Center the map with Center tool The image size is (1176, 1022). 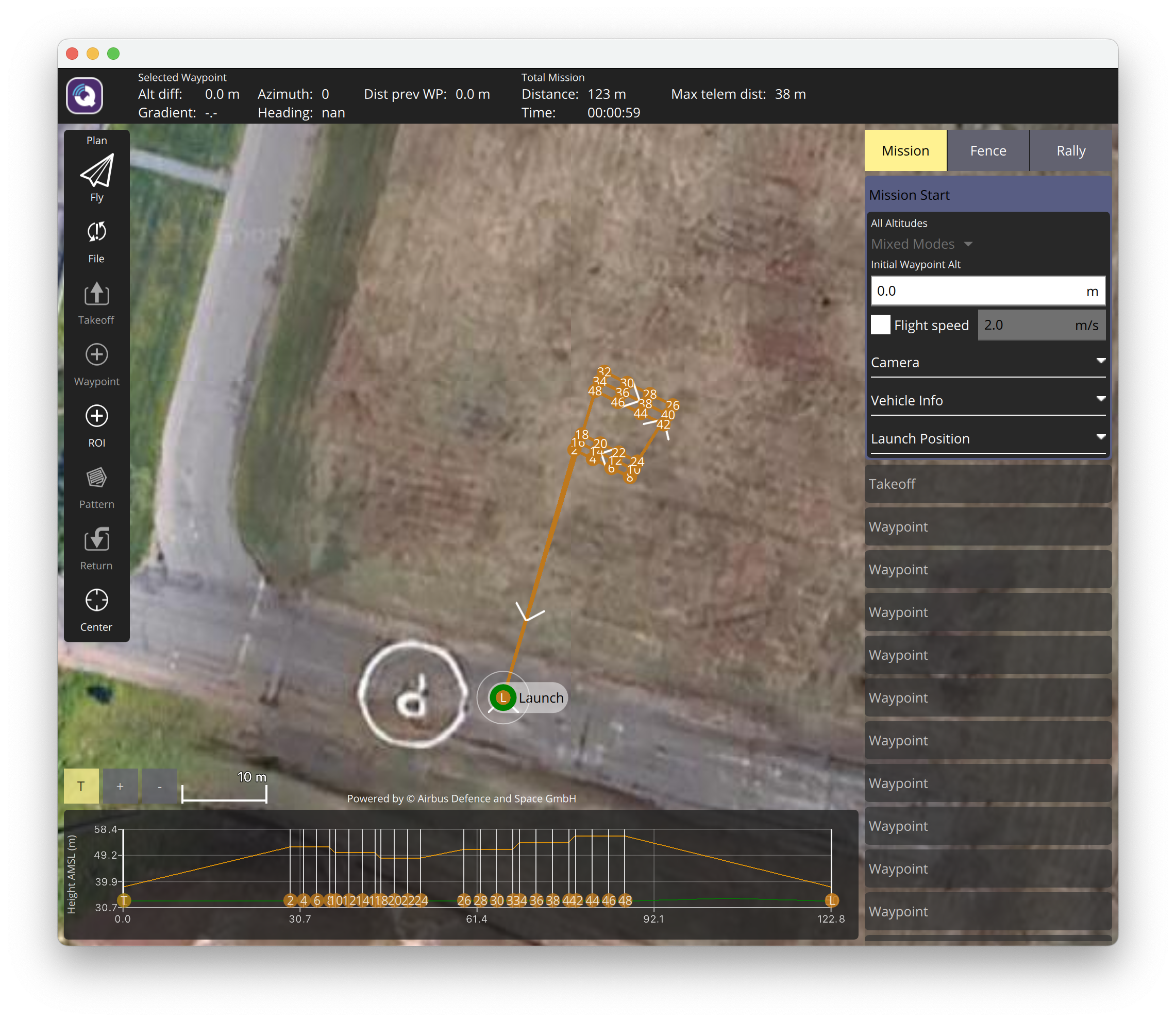[x=96, y=601]
